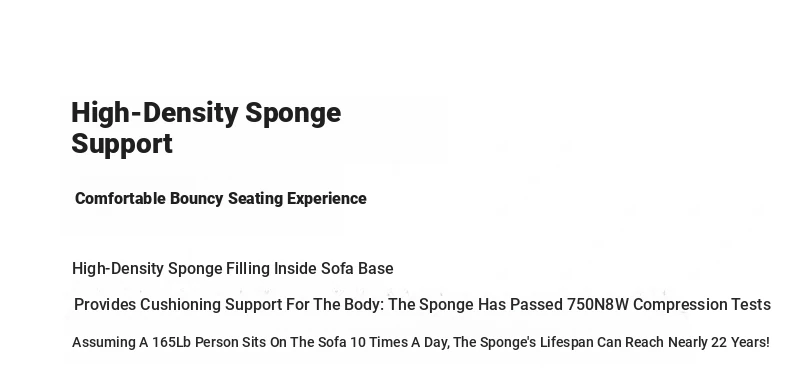
Task: Click the "Sponge Filling Inside Sofa Base" line
Action: click(281, 269)
